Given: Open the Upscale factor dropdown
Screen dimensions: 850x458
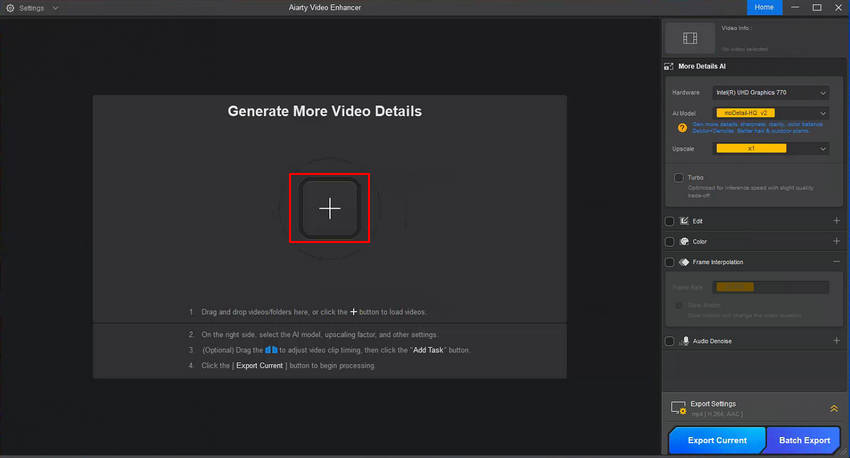Looking at the screenshot, I should click(x=770, y=149).
